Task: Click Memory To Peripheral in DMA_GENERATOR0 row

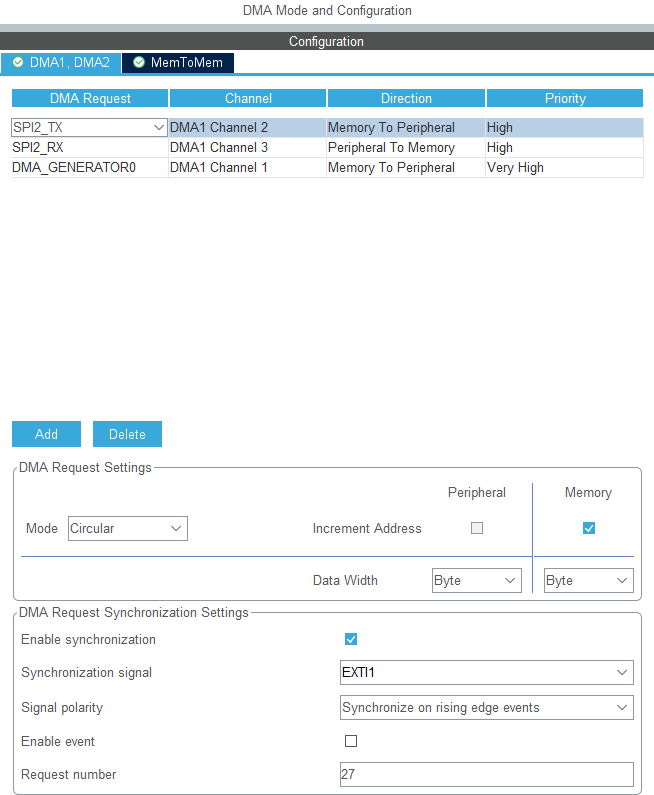Action: pos(406,168)
